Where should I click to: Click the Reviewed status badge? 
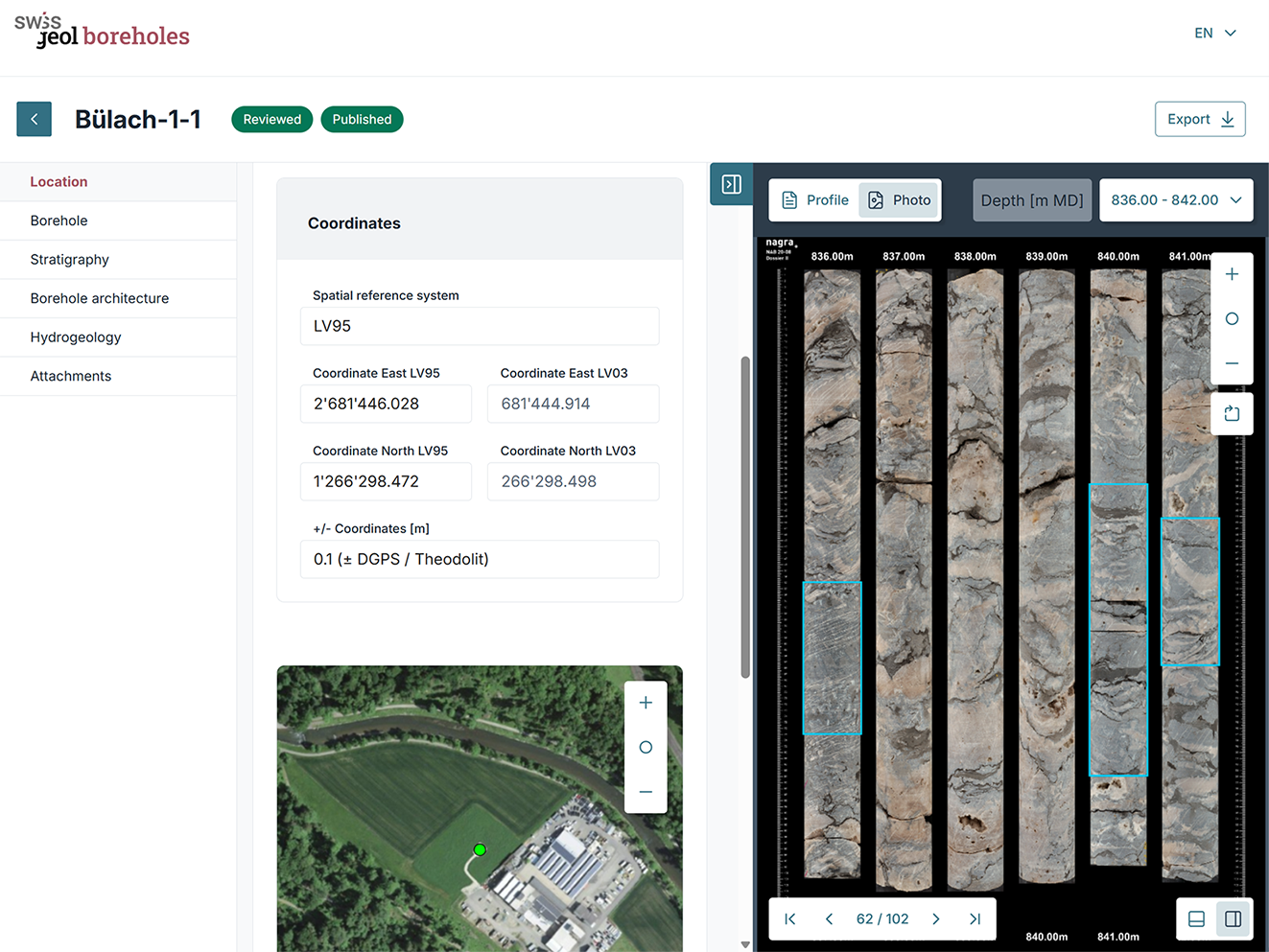point(272,119)
